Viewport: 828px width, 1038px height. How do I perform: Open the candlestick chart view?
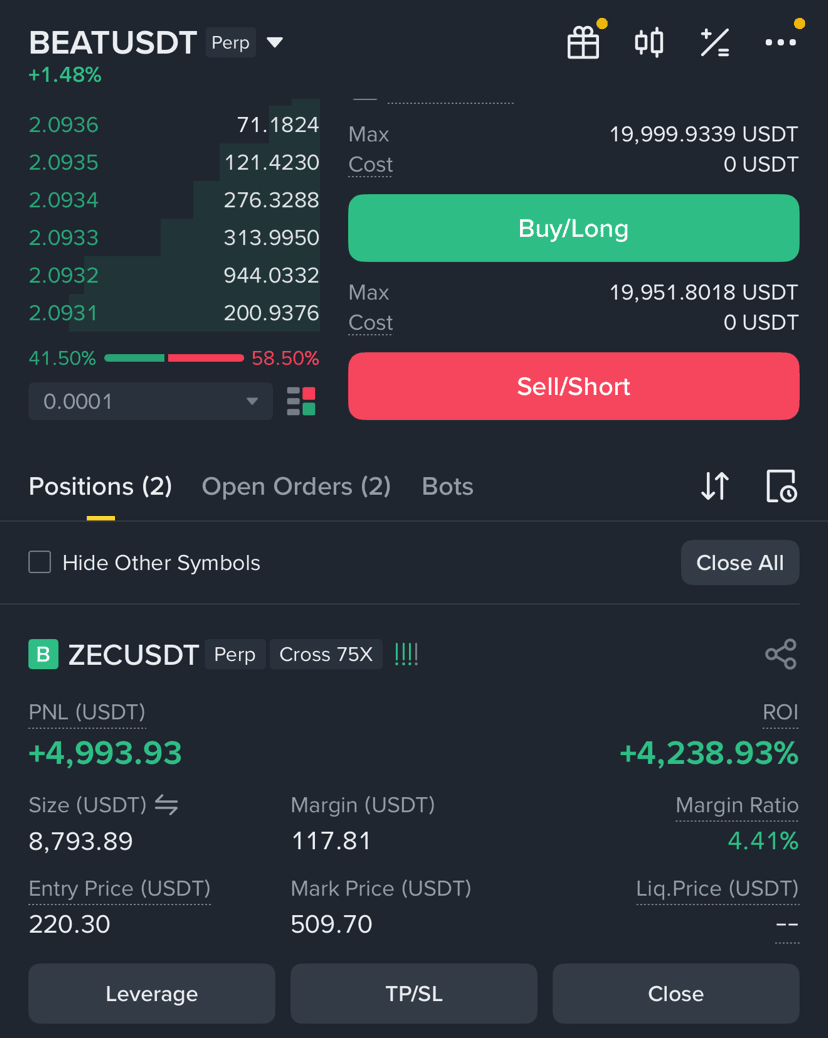pyautogui.click(x=649, y=43)
